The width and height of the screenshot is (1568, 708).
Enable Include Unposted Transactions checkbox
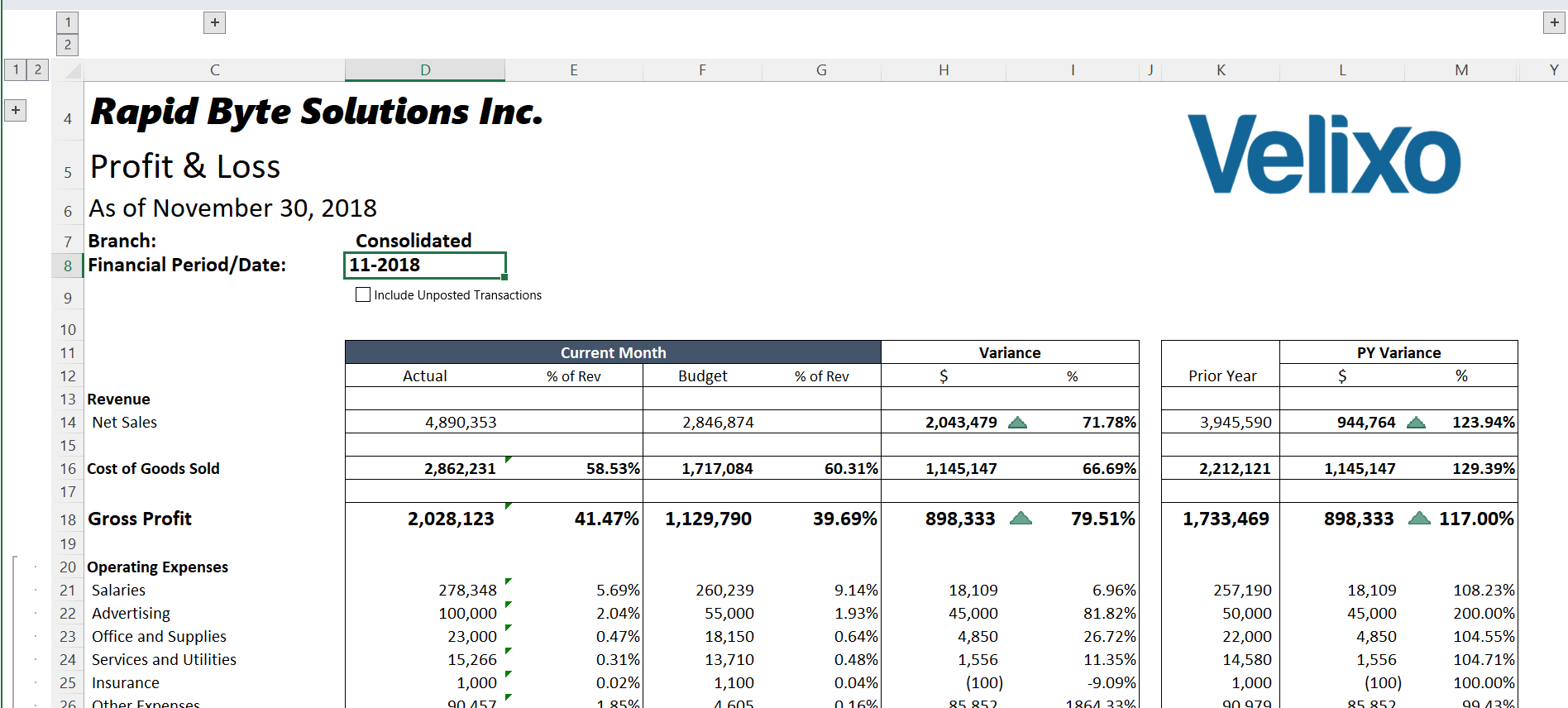click(x=363, y=294)
